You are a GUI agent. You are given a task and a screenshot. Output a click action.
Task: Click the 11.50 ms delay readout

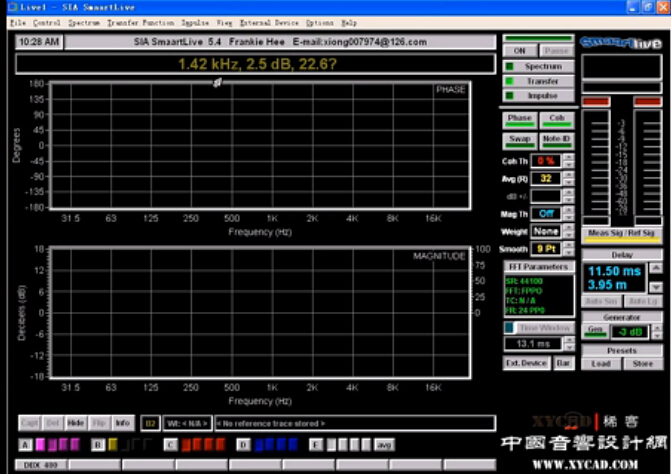[x=614, y=271]
